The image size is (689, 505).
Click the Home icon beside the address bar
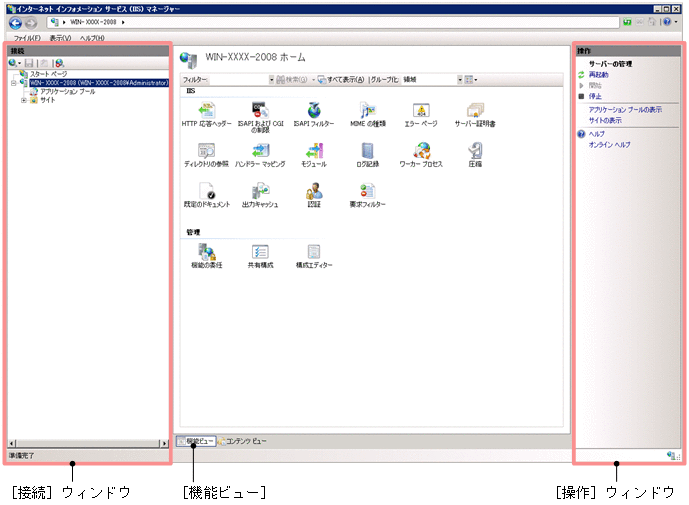652,22
